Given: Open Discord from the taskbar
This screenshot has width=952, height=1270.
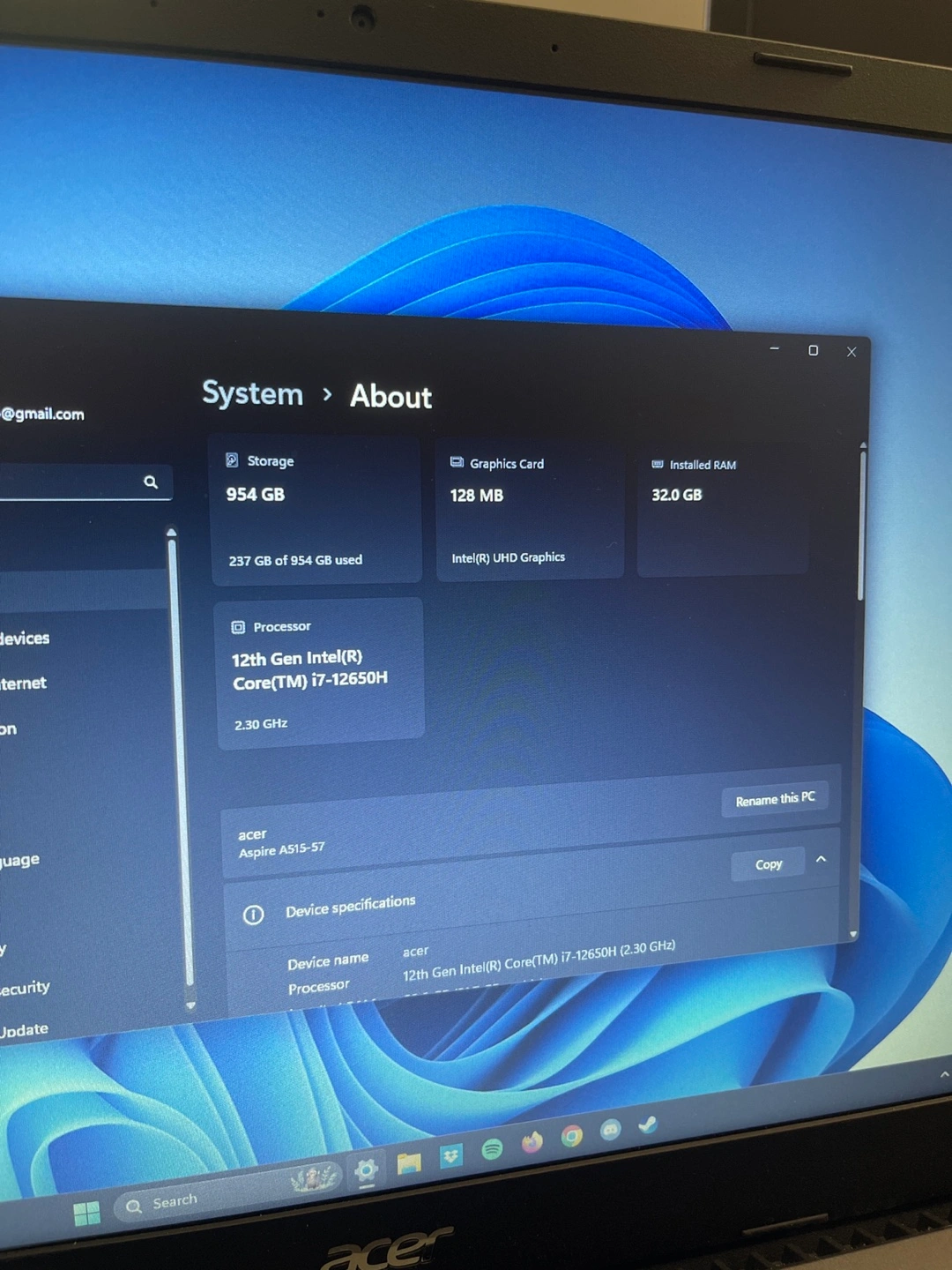Looking at the screenshot, I should click(x=610, y=1130).
